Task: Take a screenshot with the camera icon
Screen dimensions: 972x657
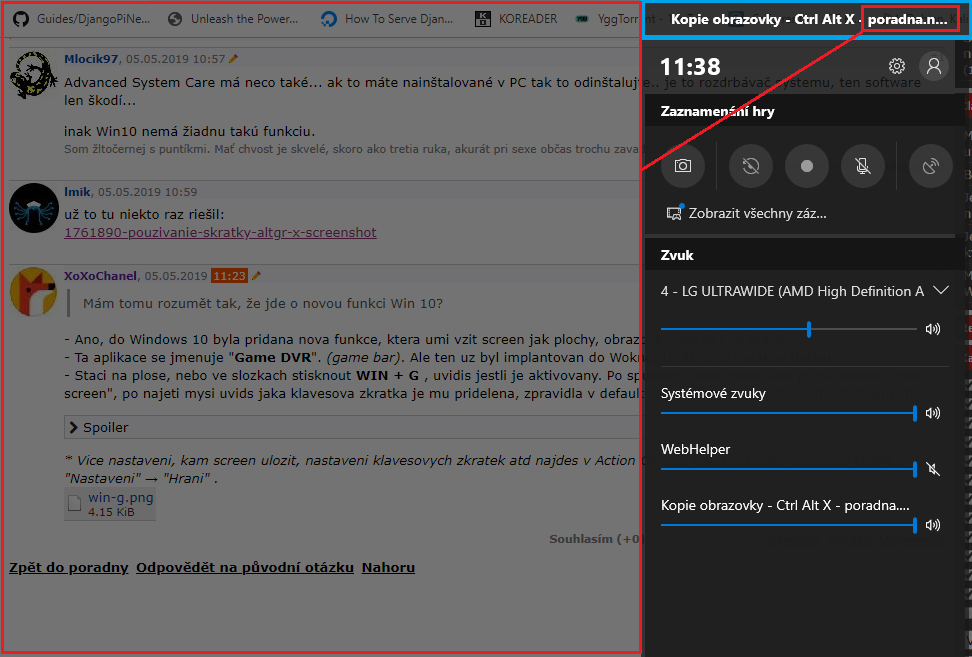Action: click(x=683, y=166)
